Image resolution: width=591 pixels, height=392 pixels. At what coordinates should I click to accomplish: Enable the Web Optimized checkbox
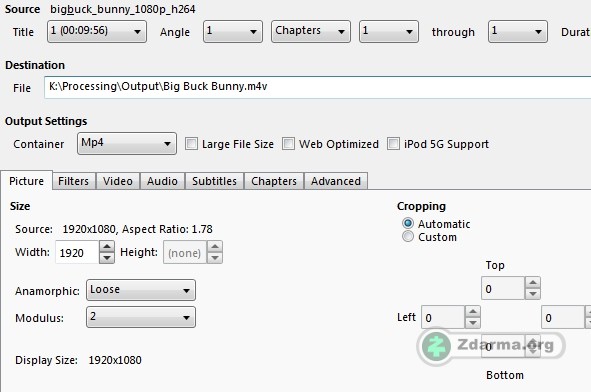pyautogui.click(x=288, y=144)
